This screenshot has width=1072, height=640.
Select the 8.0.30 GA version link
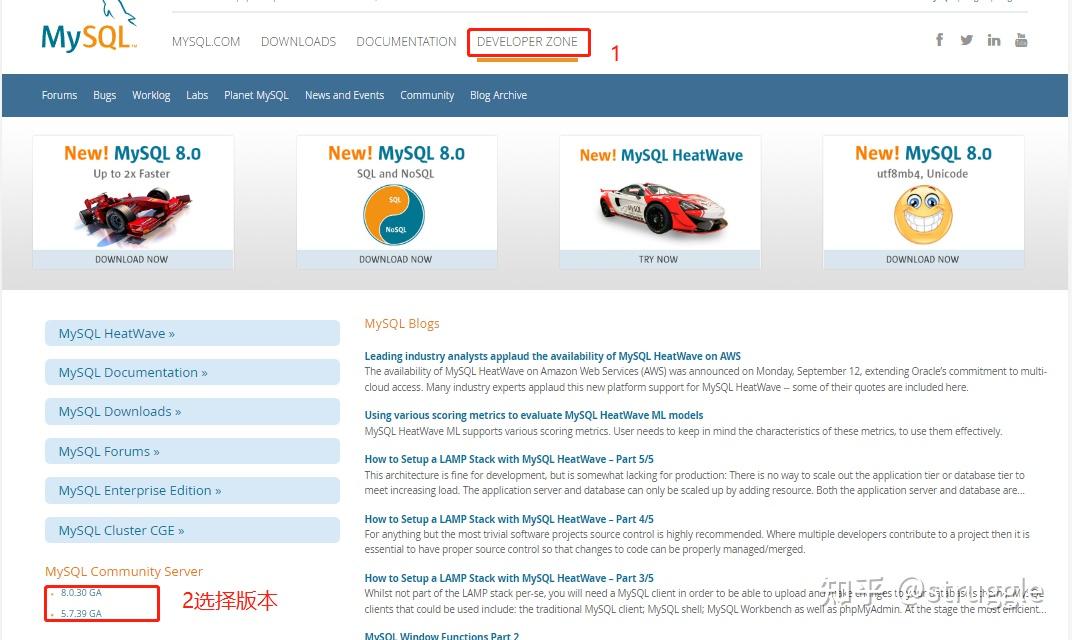(x=81, y=593)
